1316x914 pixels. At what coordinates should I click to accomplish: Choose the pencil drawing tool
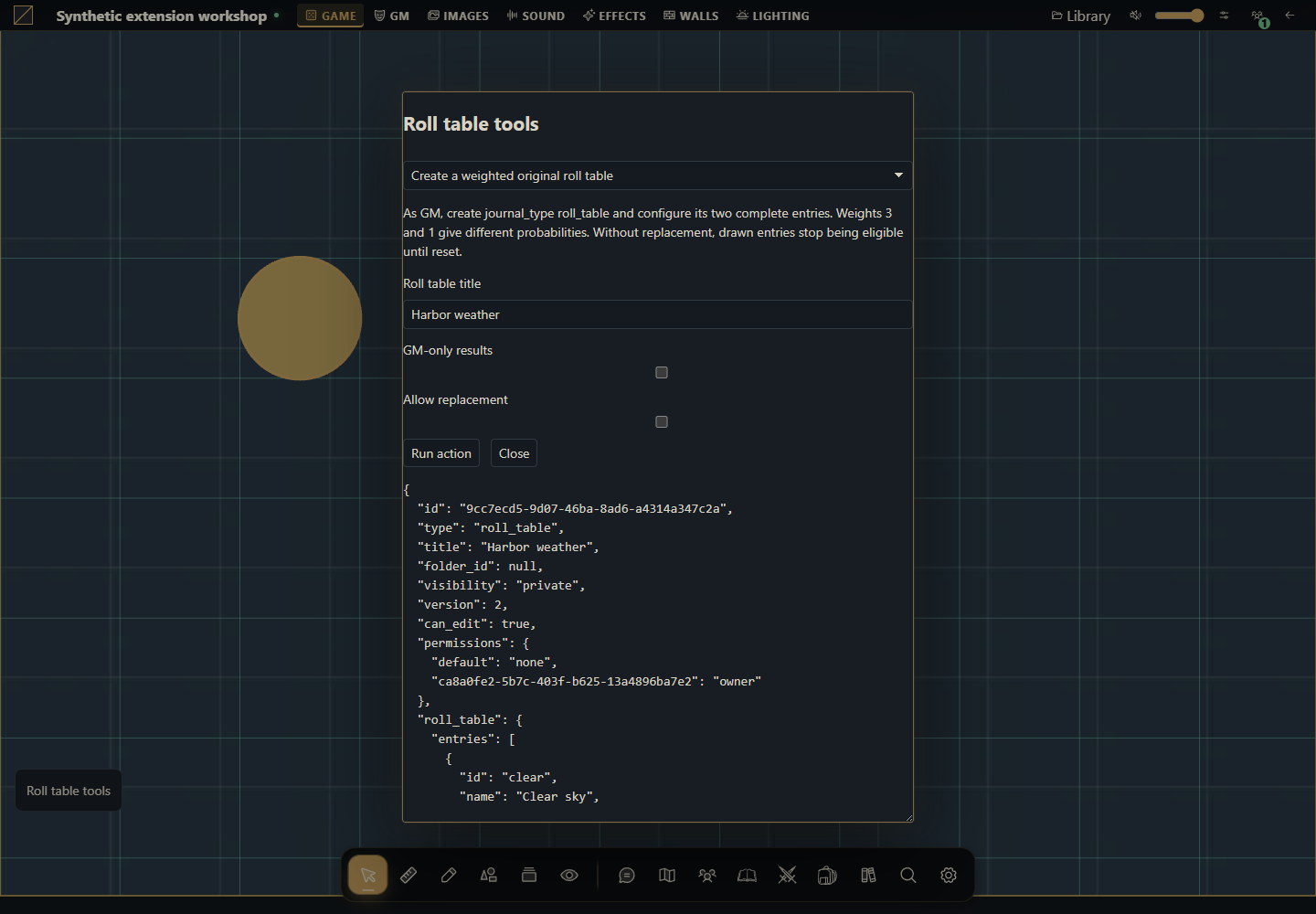[x=449, y=875]
